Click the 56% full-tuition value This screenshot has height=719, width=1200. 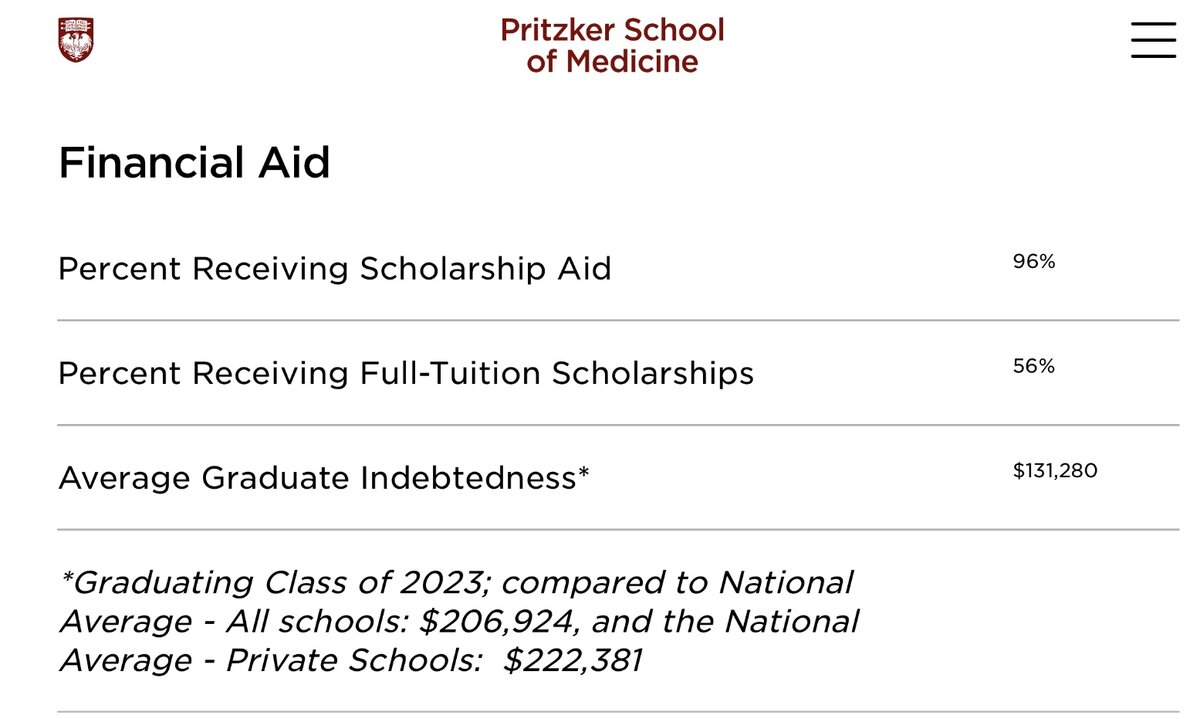coord(1034,367)
